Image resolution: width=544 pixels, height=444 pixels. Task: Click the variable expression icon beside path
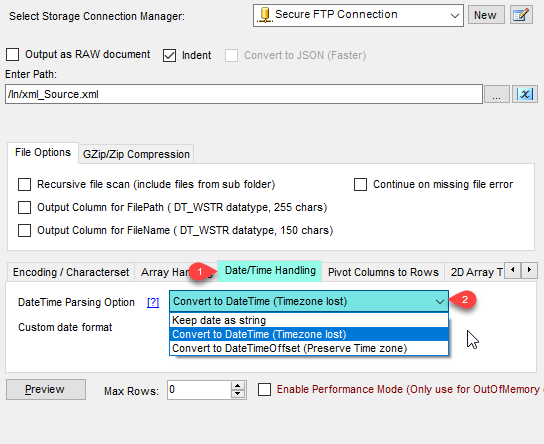pyautogui.click(x=525, y=94)
